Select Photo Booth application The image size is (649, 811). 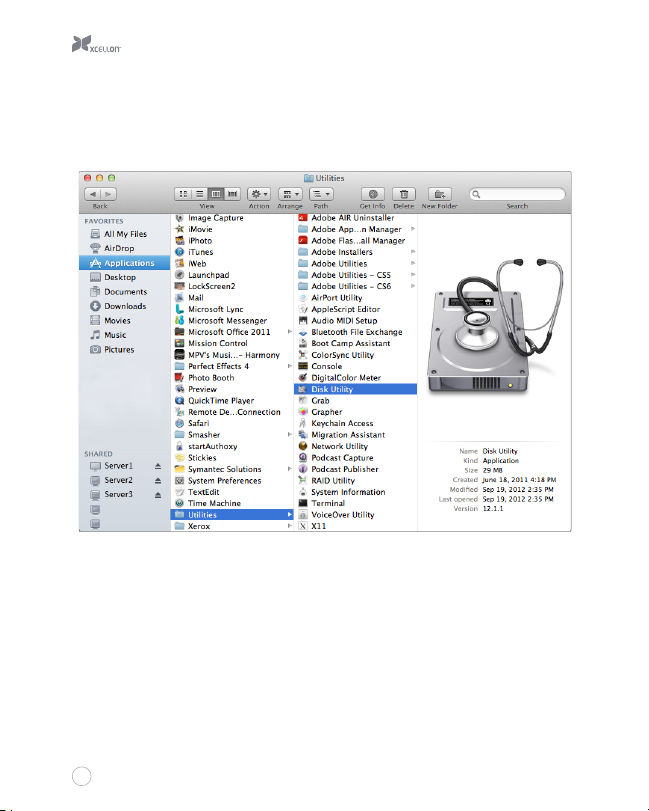coord(232,378)
